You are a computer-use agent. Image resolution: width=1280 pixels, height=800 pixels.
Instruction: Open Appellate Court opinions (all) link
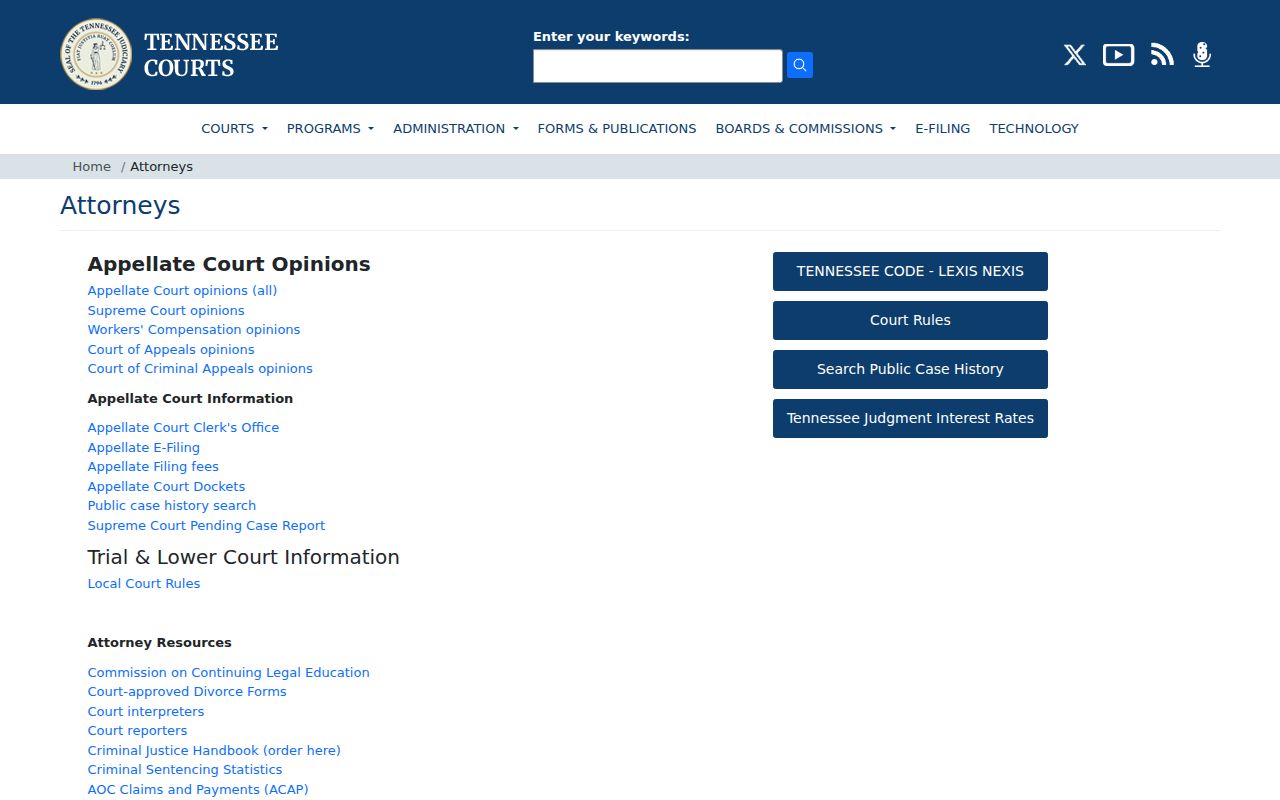point(182,291)
